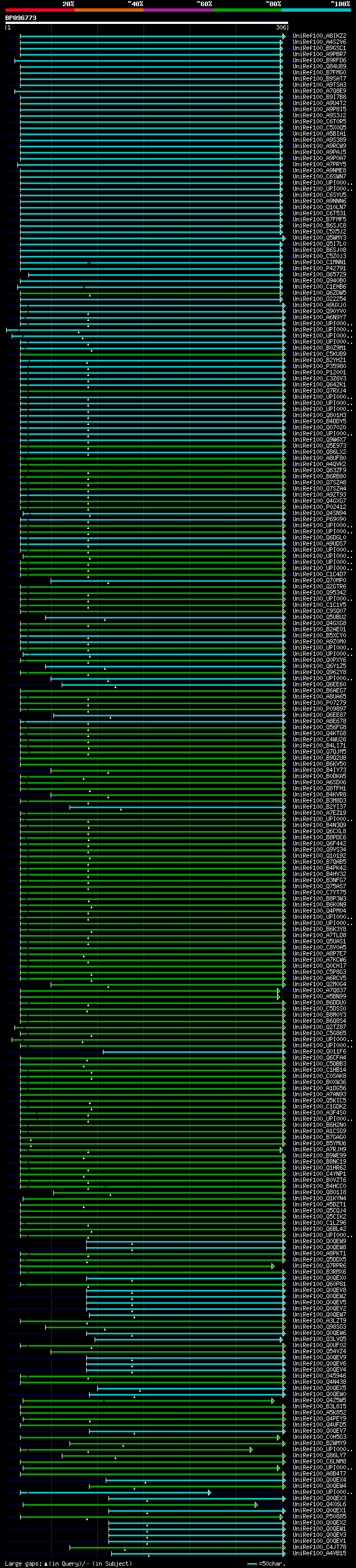Screen dimensions: 356x1568
Task: Click the white query bar under BP096773
Action: pos(147,23)
